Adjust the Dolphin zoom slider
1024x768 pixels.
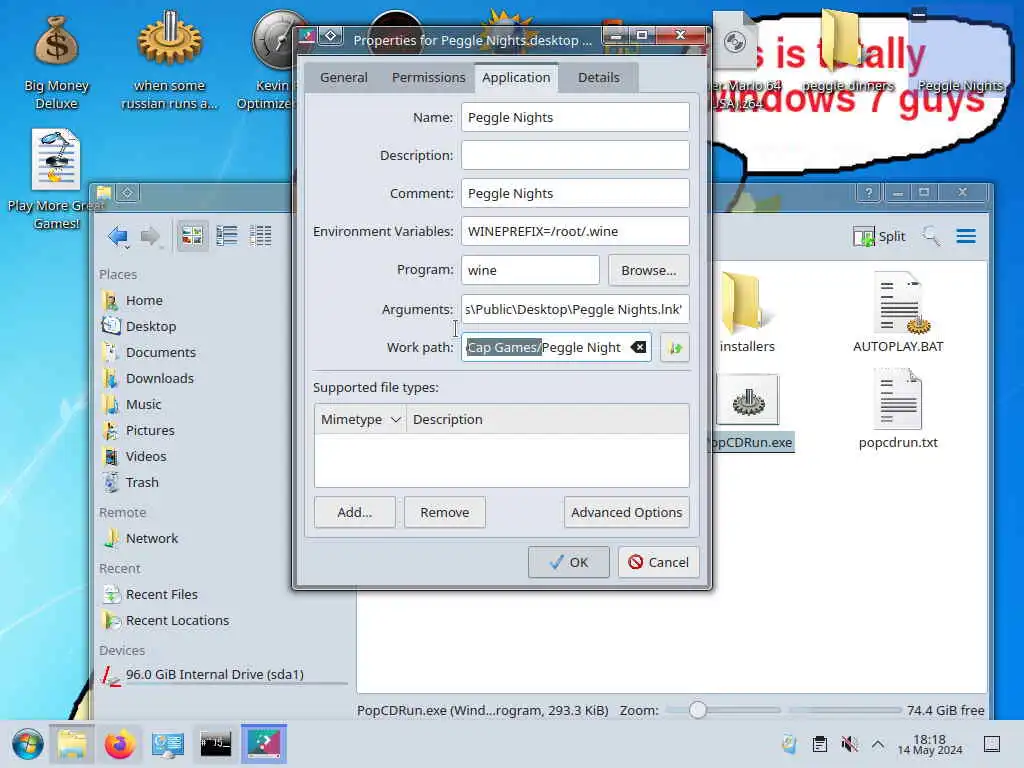coord(697,710)
